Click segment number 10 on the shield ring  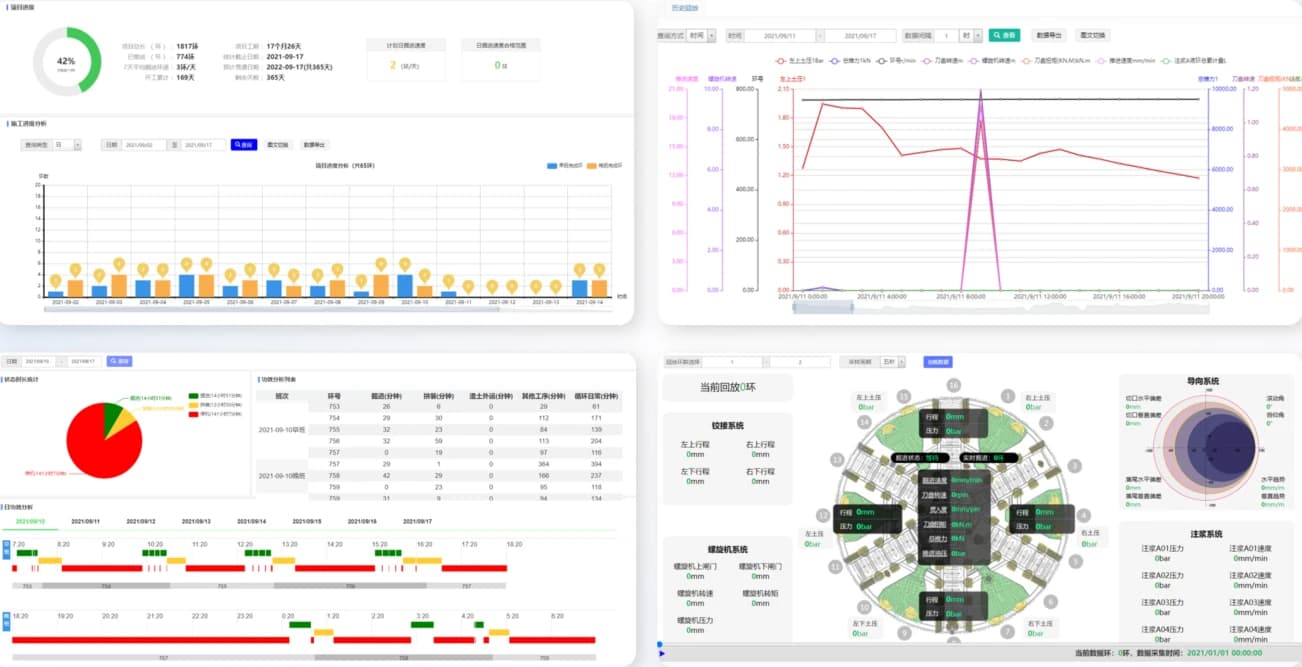pos(862,606)
